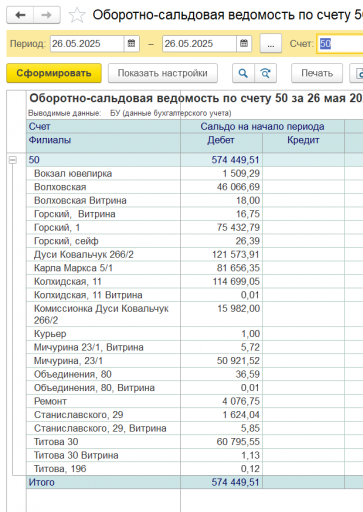The height and width of the screenshot is (512, 363).
Task: Open calendar for period end date
Action: tap(244, 43)
